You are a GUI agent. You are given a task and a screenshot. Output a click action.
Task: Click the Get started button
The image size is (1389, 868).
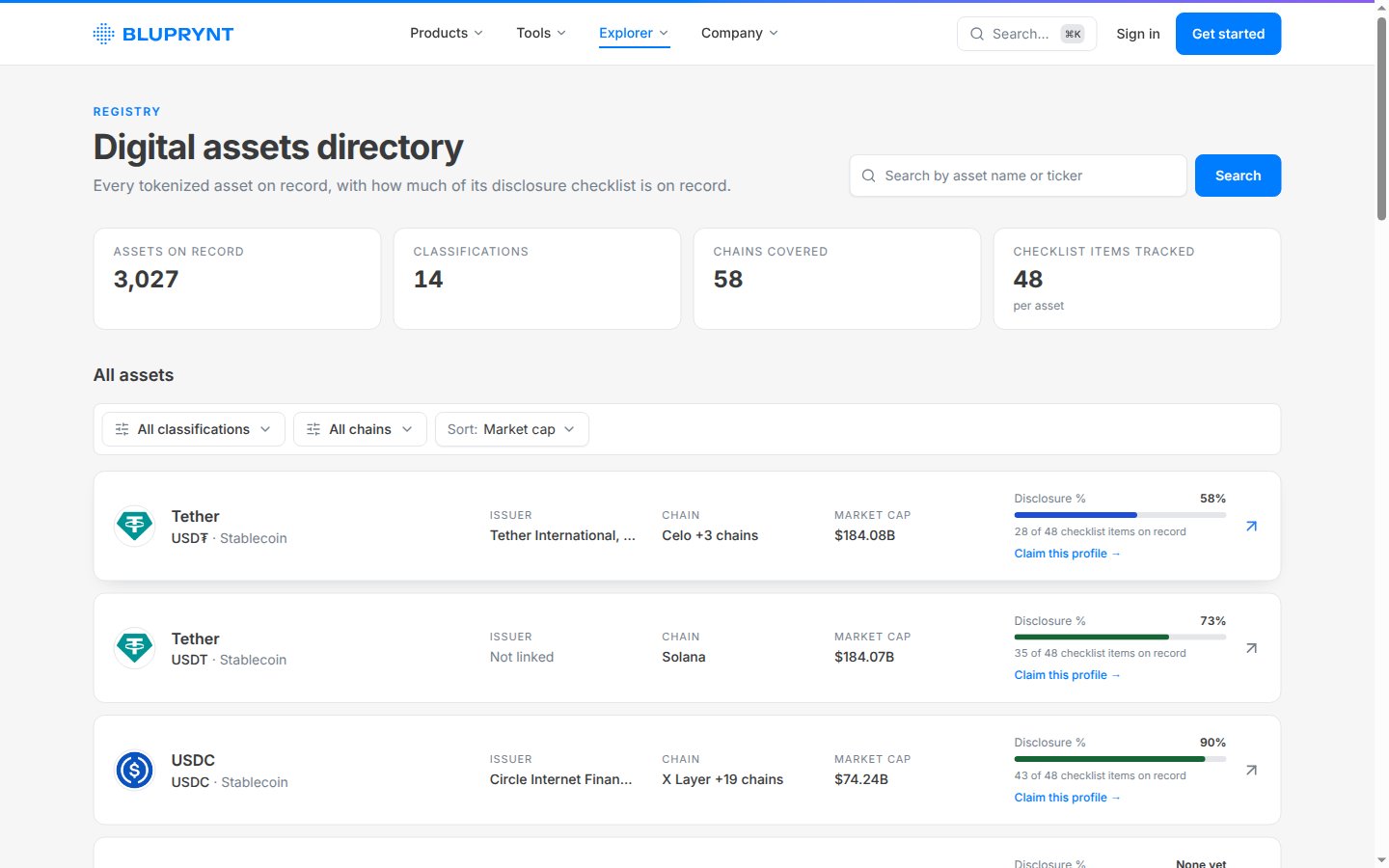[1228, 34]
